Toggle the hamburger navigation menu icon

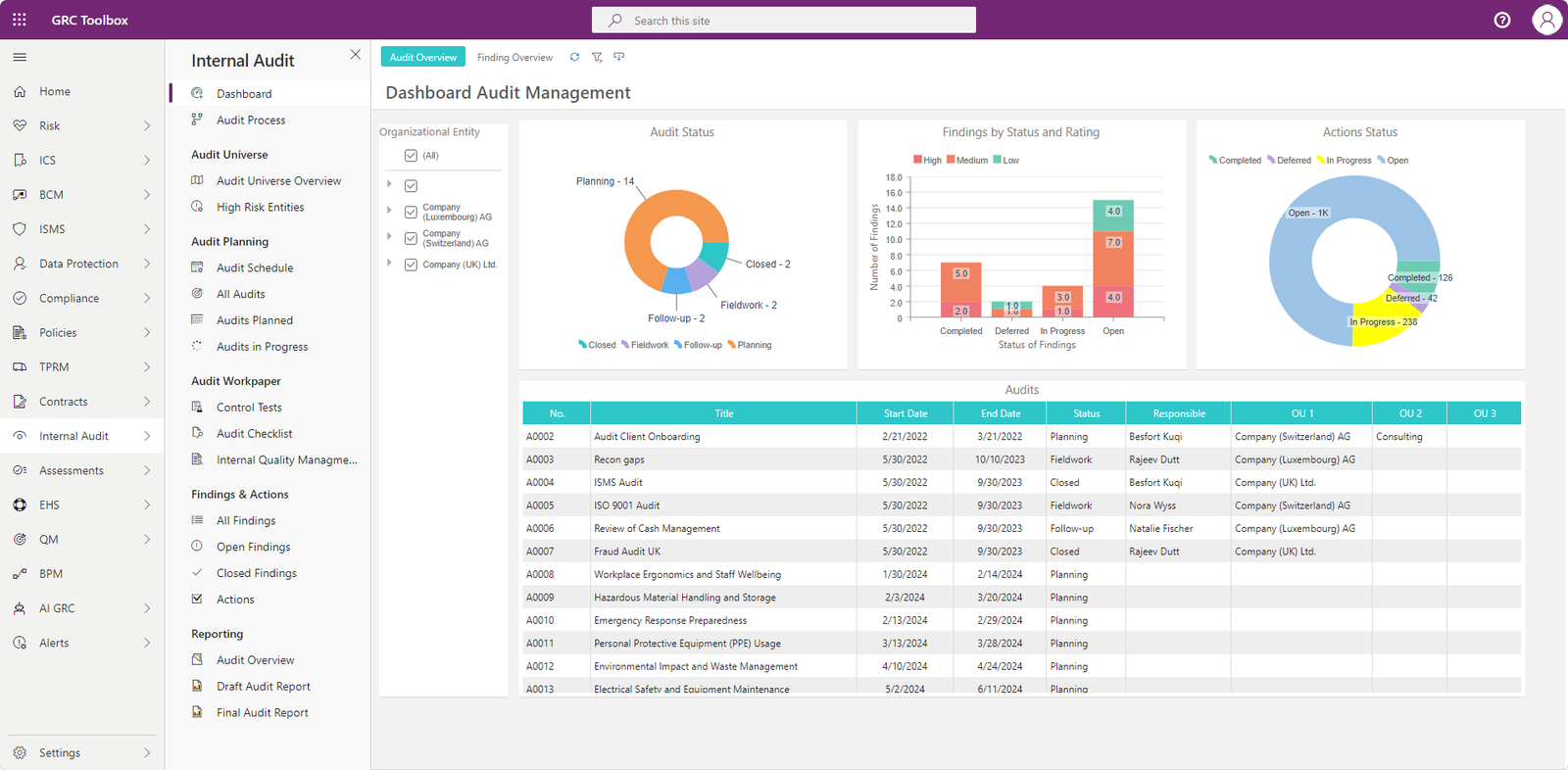click(x=20, y=57)
